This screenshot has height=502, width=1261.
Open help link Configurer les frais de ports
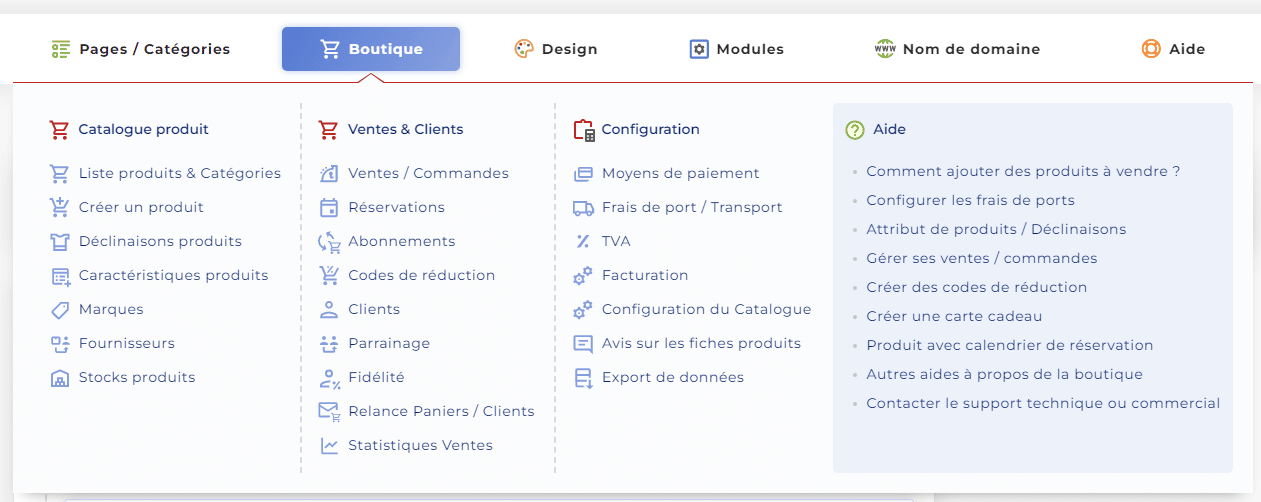[x=970, y=200]
